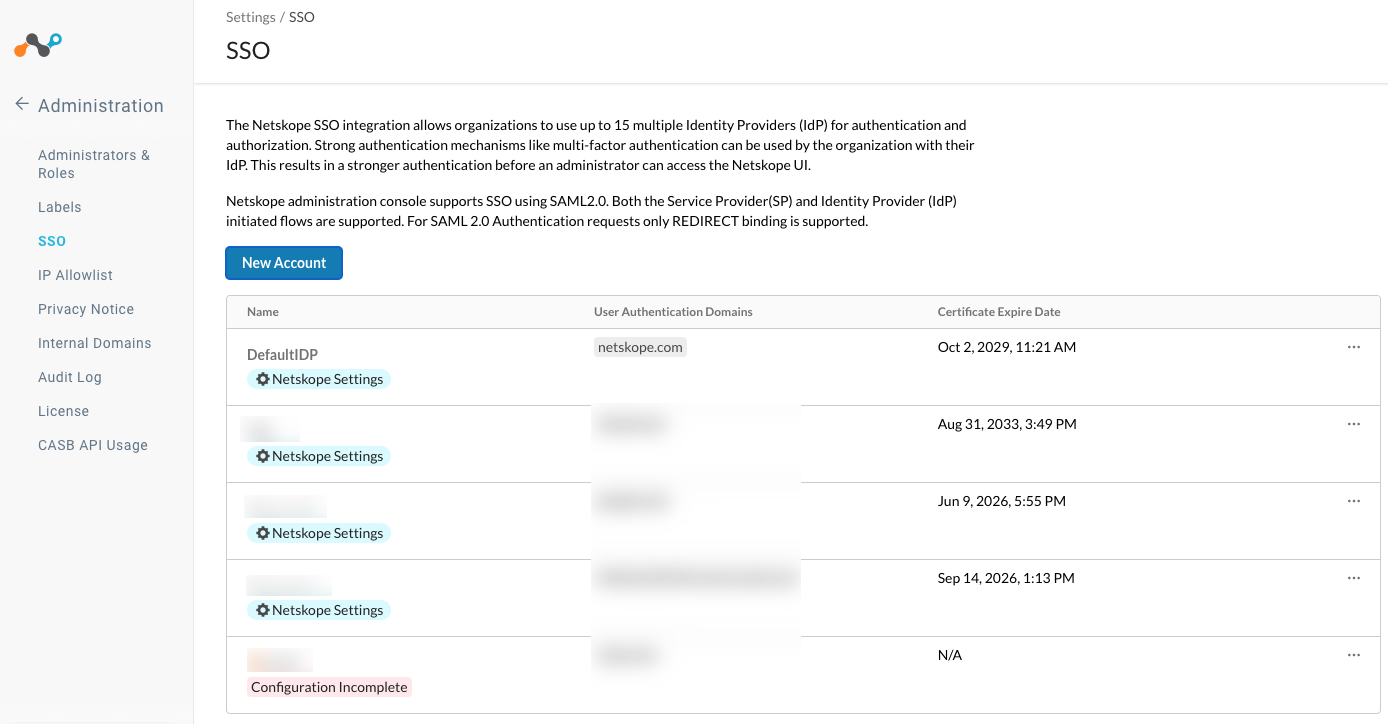Image resolution: width=1388 pixels, height=724 pixels.
Task: Select IP Allowlist in the sidebar
Action: (76, 275)
